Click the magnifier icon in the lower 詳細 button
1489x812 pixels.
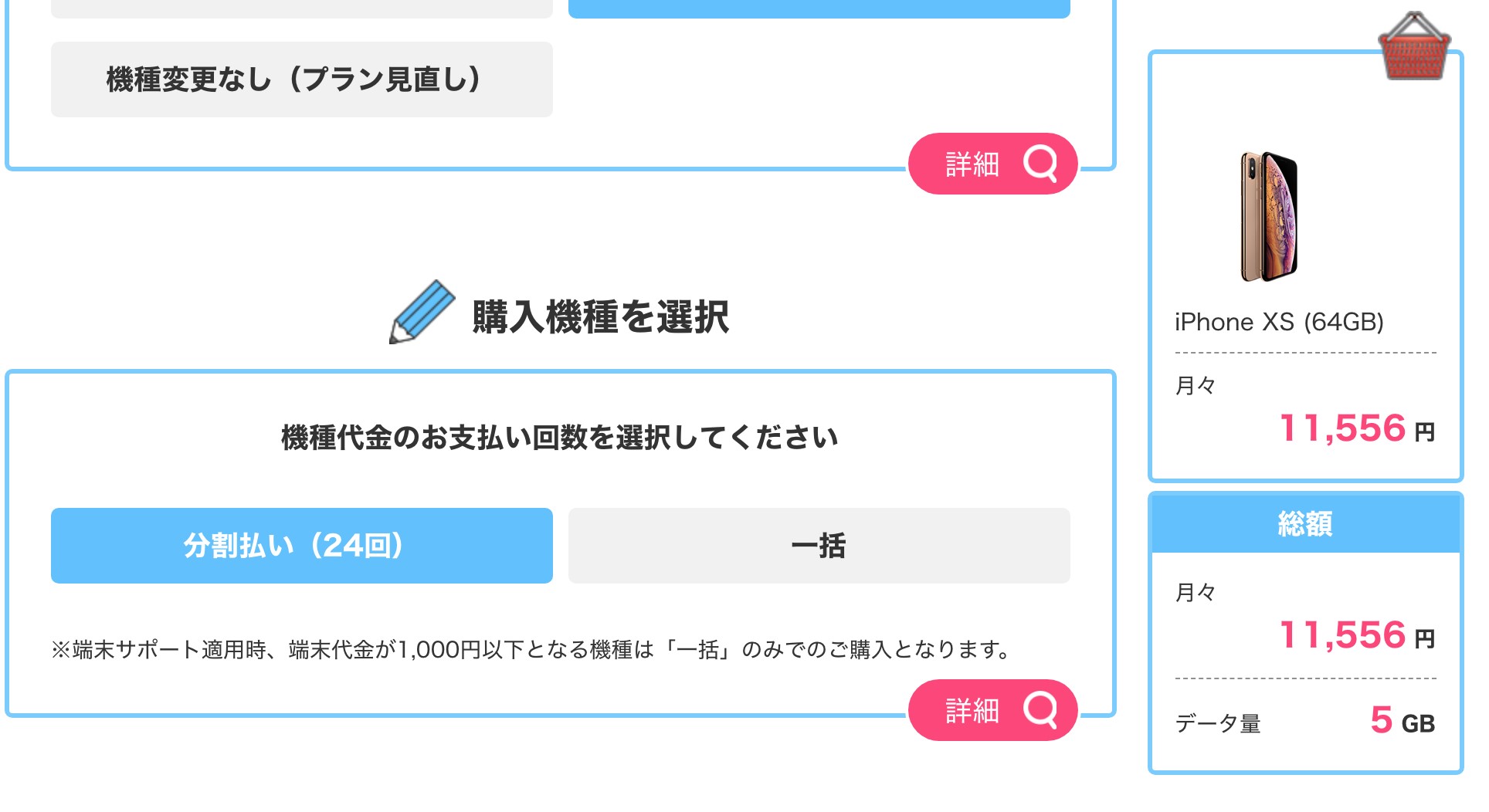point(1040,709)
